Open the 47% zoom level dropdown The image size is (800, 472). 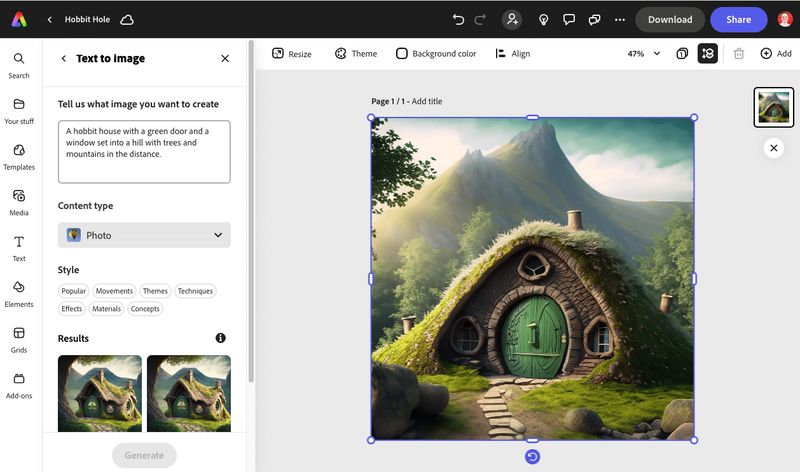click(644, 54)
